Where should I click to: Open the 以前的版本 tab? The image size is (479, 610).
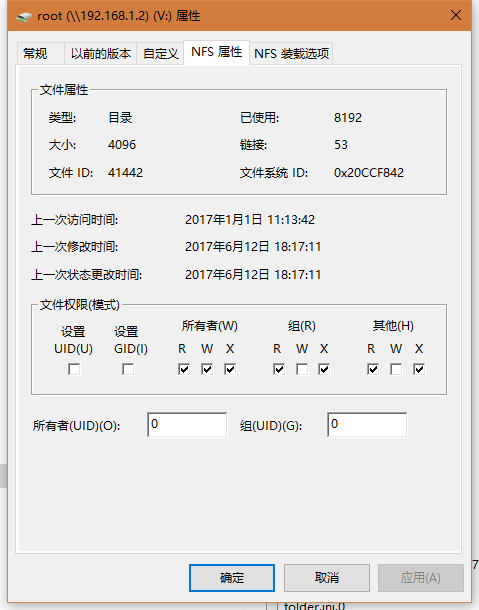100,53
